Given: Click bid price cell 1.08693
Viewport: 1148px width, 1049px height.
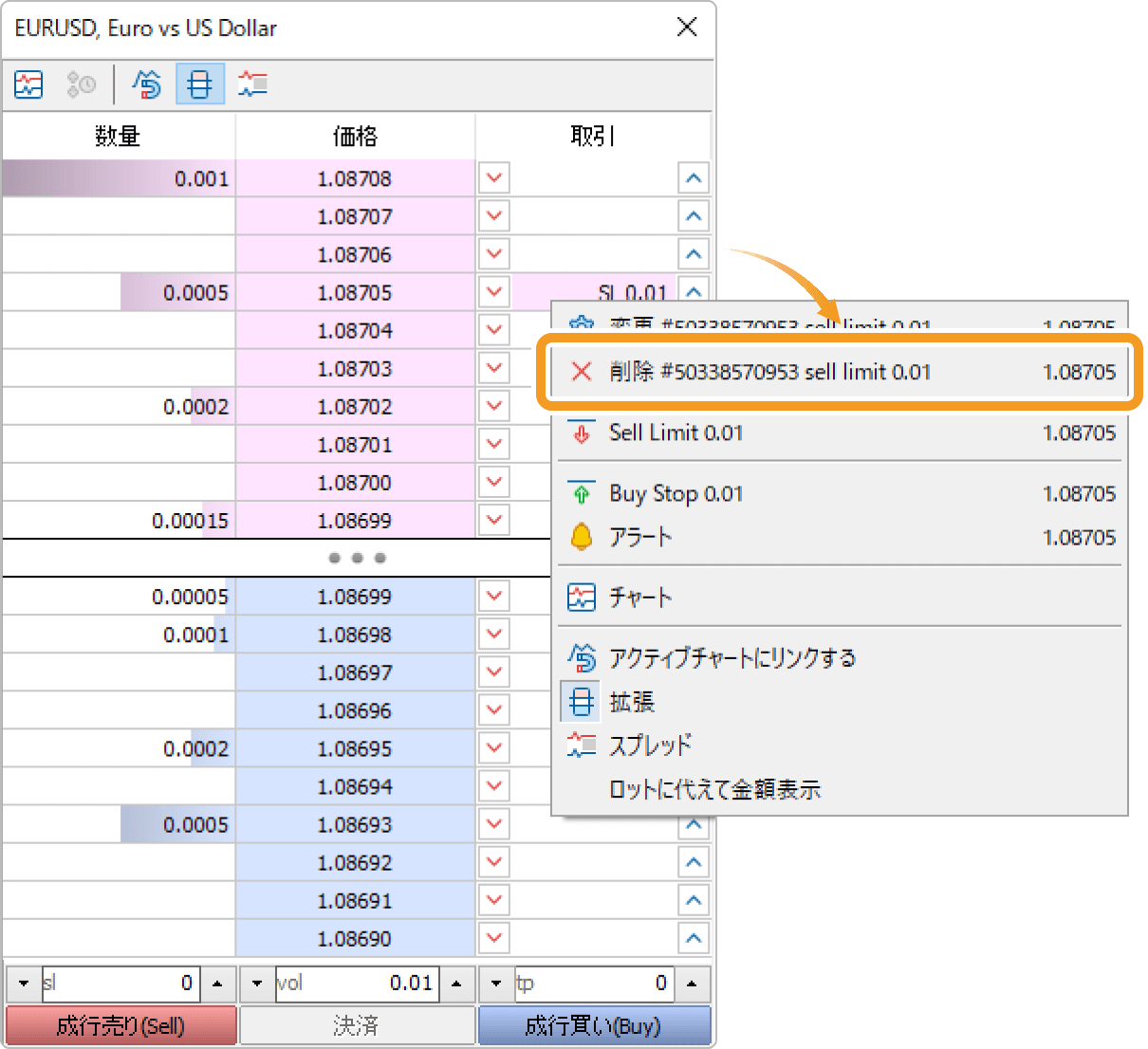Looking at the screenshot, I should point(355,824).
